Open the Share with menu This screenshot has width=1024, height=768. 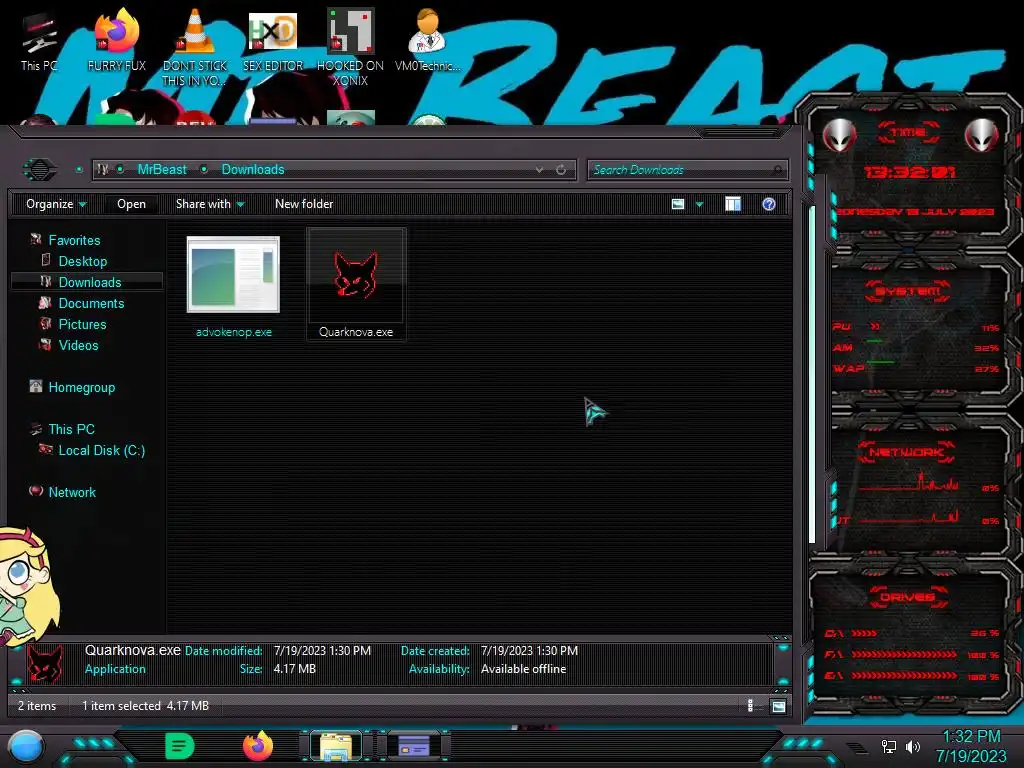coord(210,204)
